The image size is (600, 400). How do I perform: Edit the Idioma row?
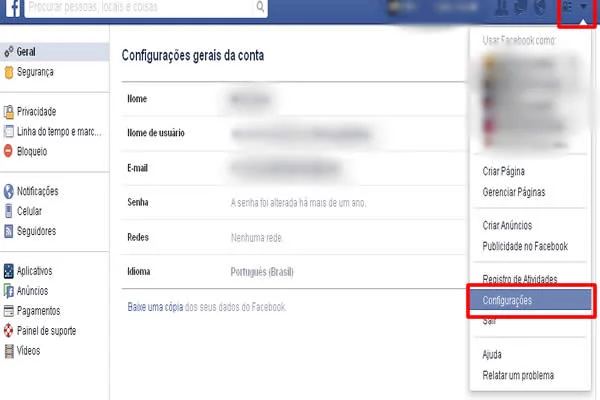point(293,272)
